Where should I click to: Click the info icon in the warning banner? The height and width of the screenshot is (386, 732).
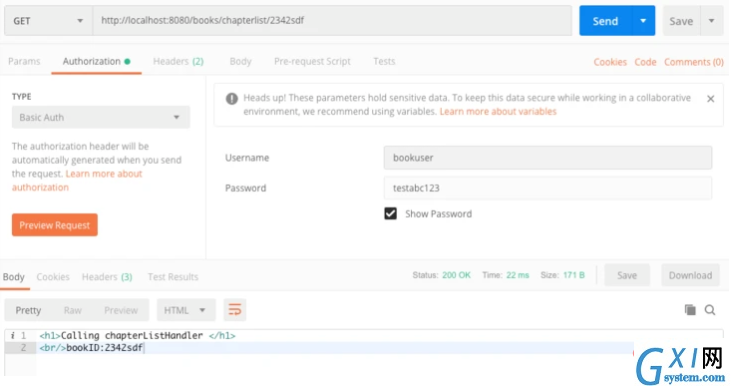[x=232, y=98]
